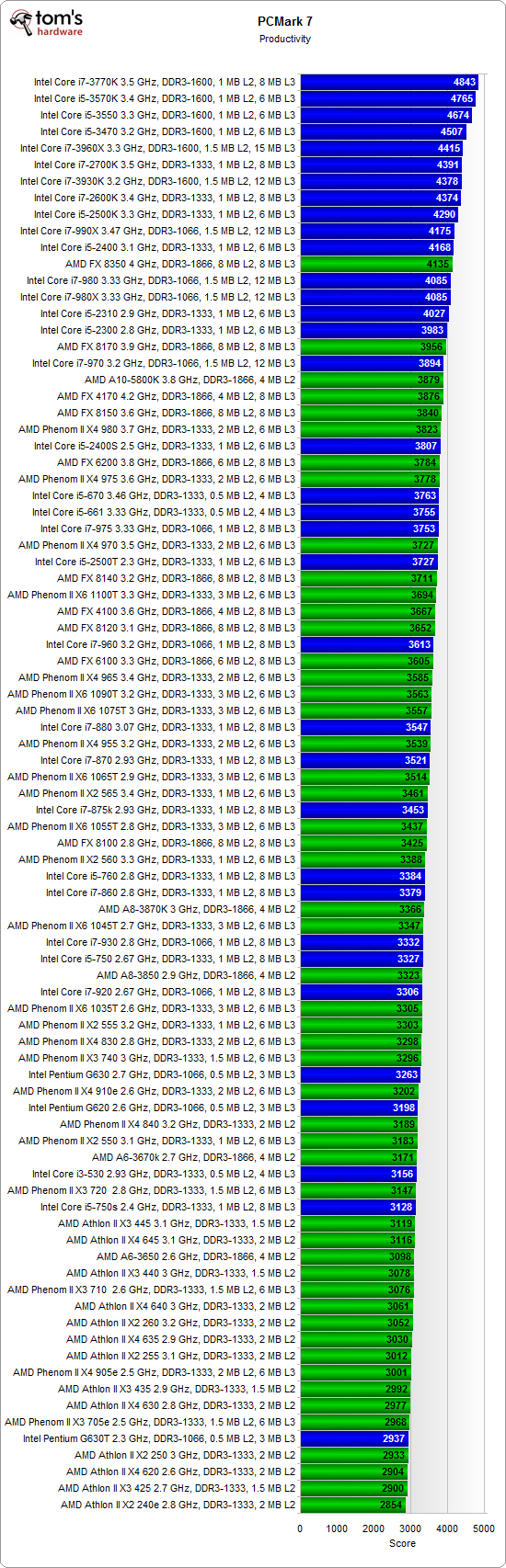Image resolution: width=506 pixels, height=1568 pixels.
Task: Select the Intel Core i5-661 3.33 GHz label
Action: click(164, 512)
